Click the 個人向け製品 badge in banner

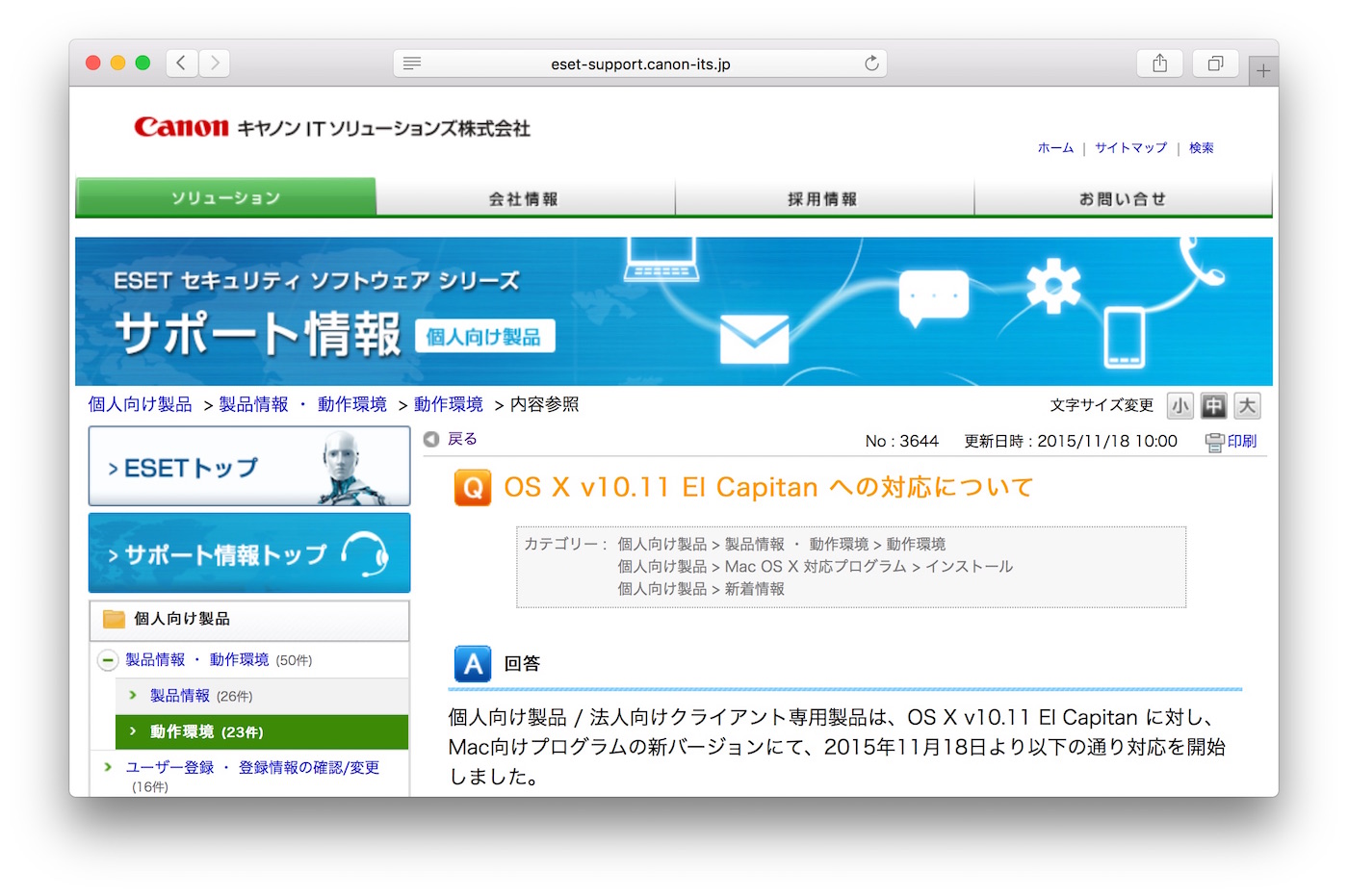(x=484, y=337)
